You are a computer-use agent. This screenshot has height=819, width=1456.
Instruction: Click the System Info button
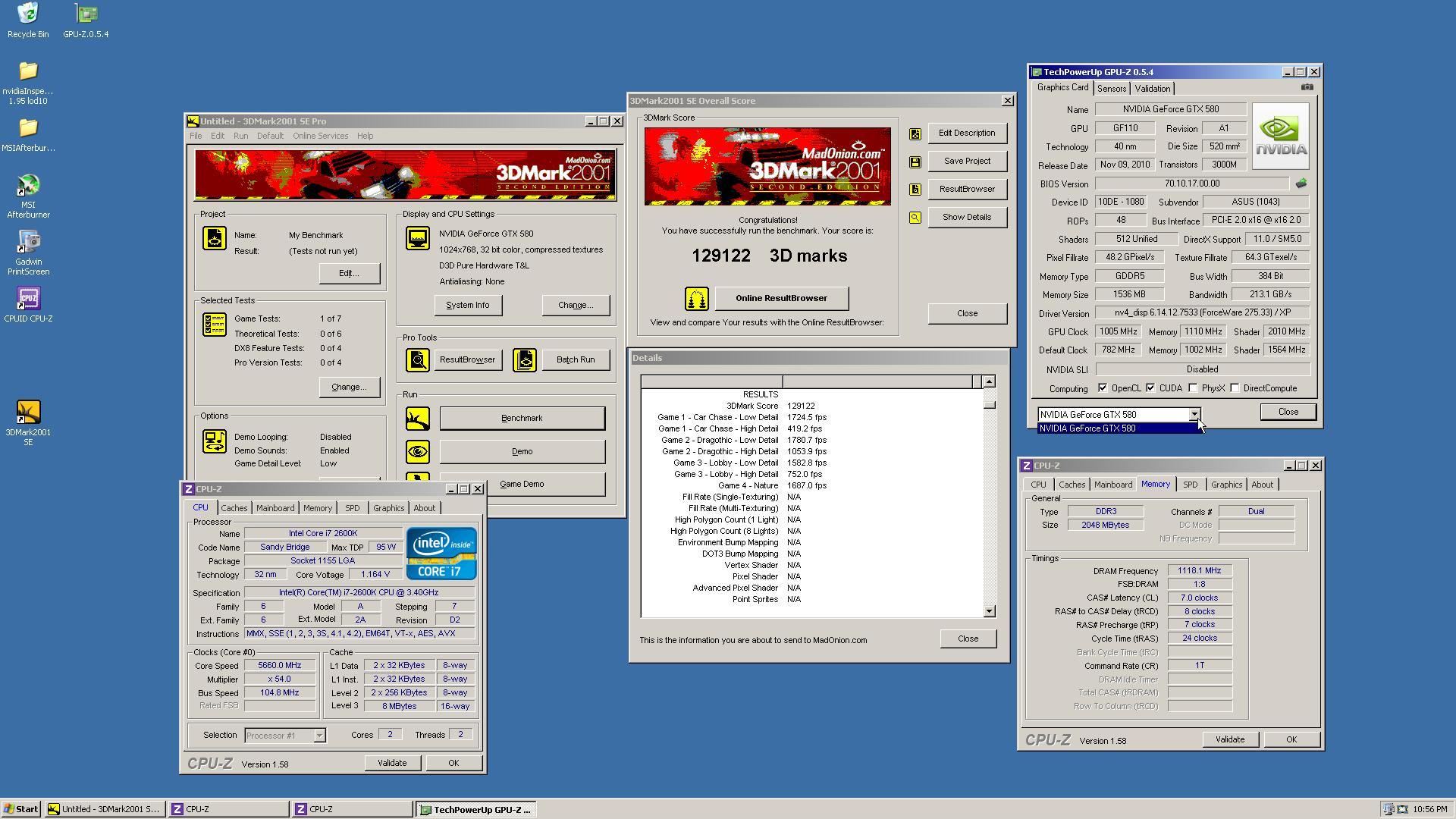coord(467,305)
